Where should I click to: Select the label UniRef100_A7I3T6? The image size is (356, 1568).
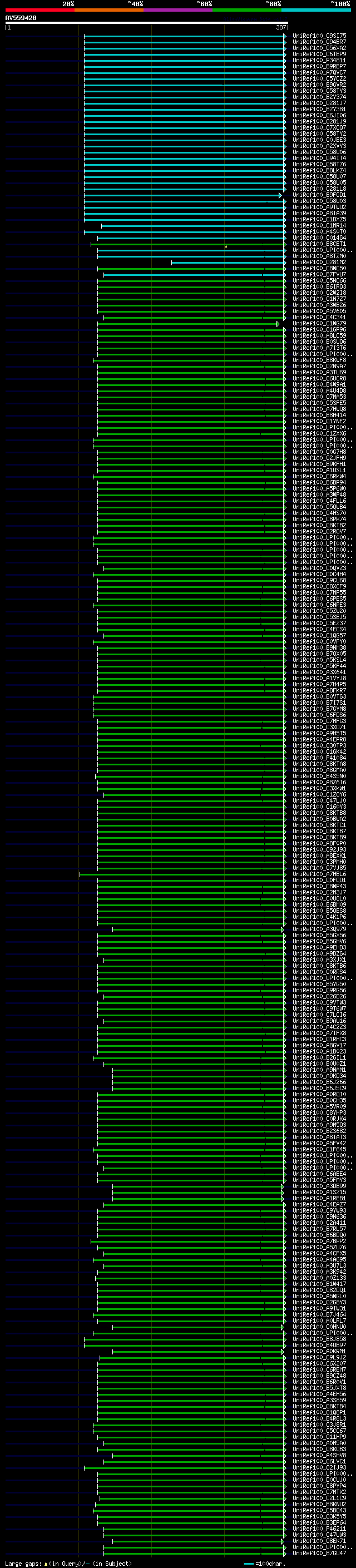[x=319, y=348]
